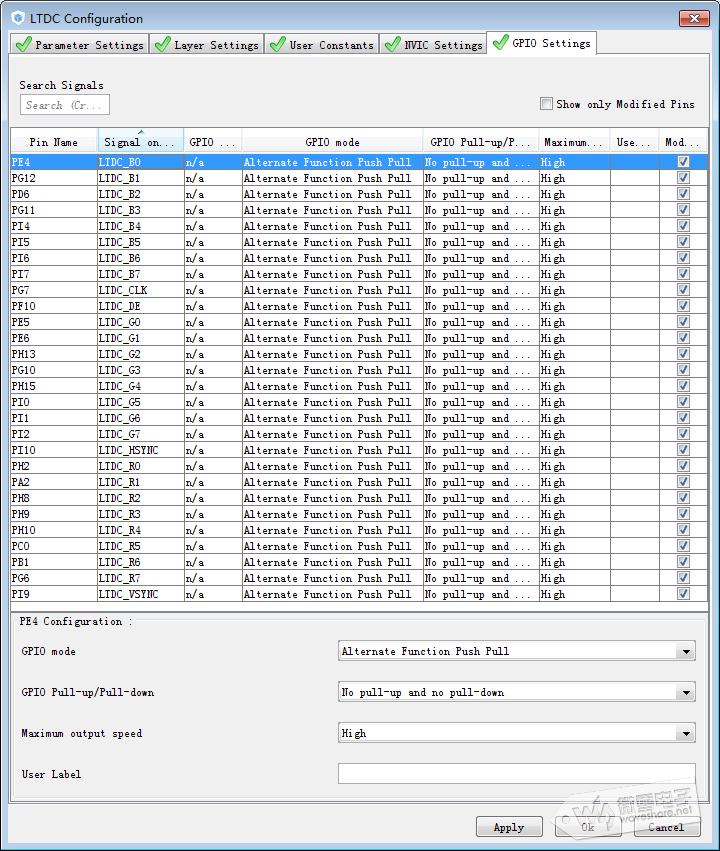The width and height of the screenshot is (720, 851).
Task: Click the LTDC Configuration title bar icon
Action: tap(18, 18)
